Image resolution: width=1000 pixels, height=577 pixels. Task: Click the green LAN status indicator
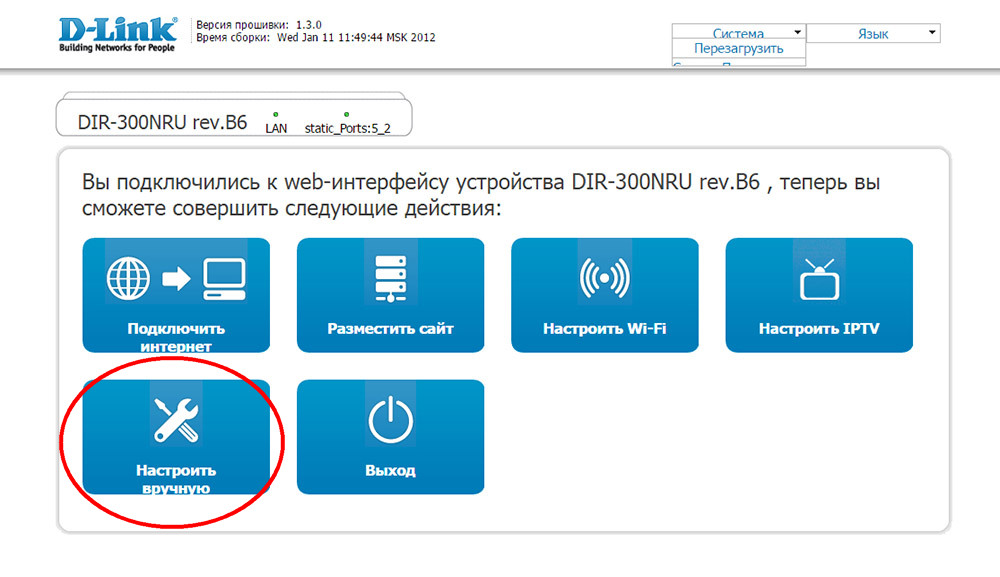275,115
